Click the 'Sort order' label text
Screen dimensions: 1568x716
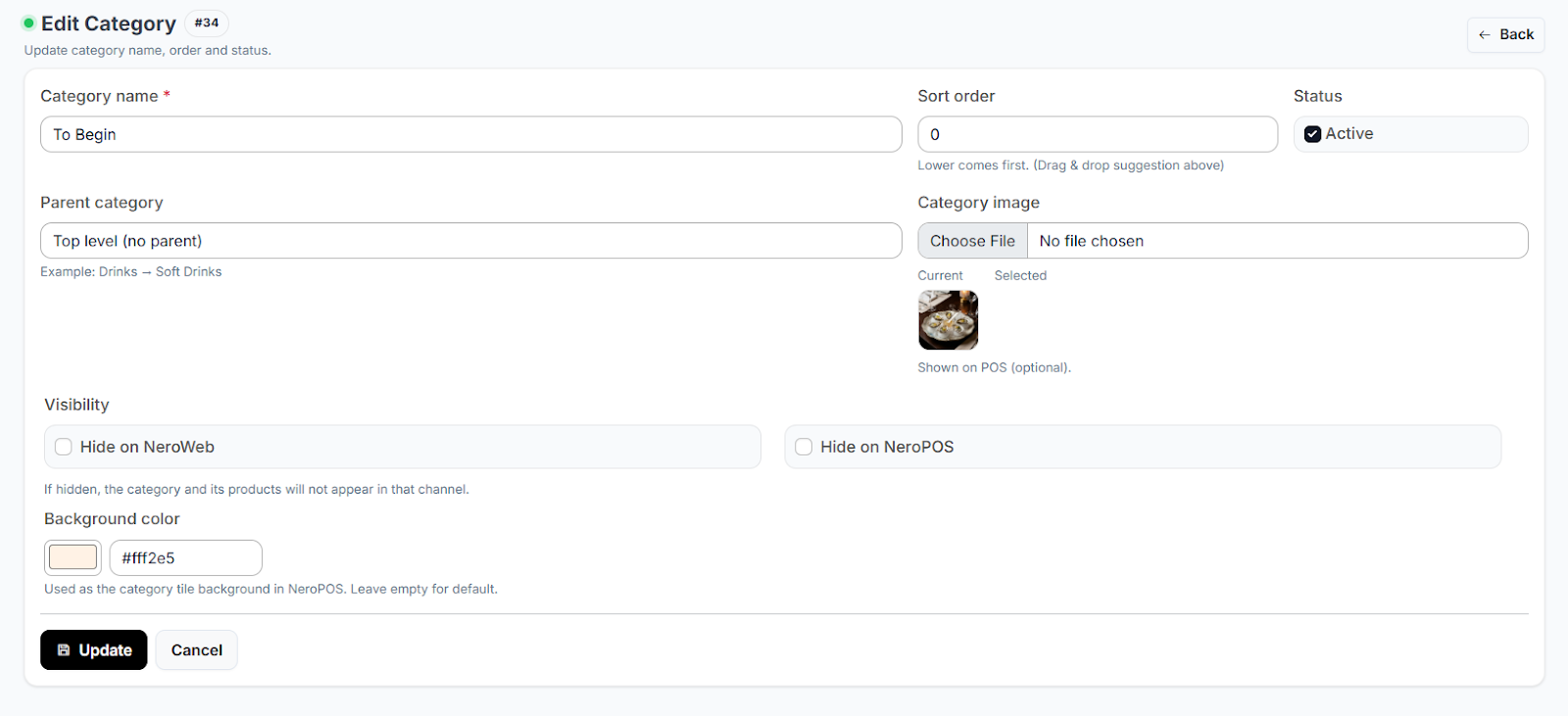pos(955,96)
